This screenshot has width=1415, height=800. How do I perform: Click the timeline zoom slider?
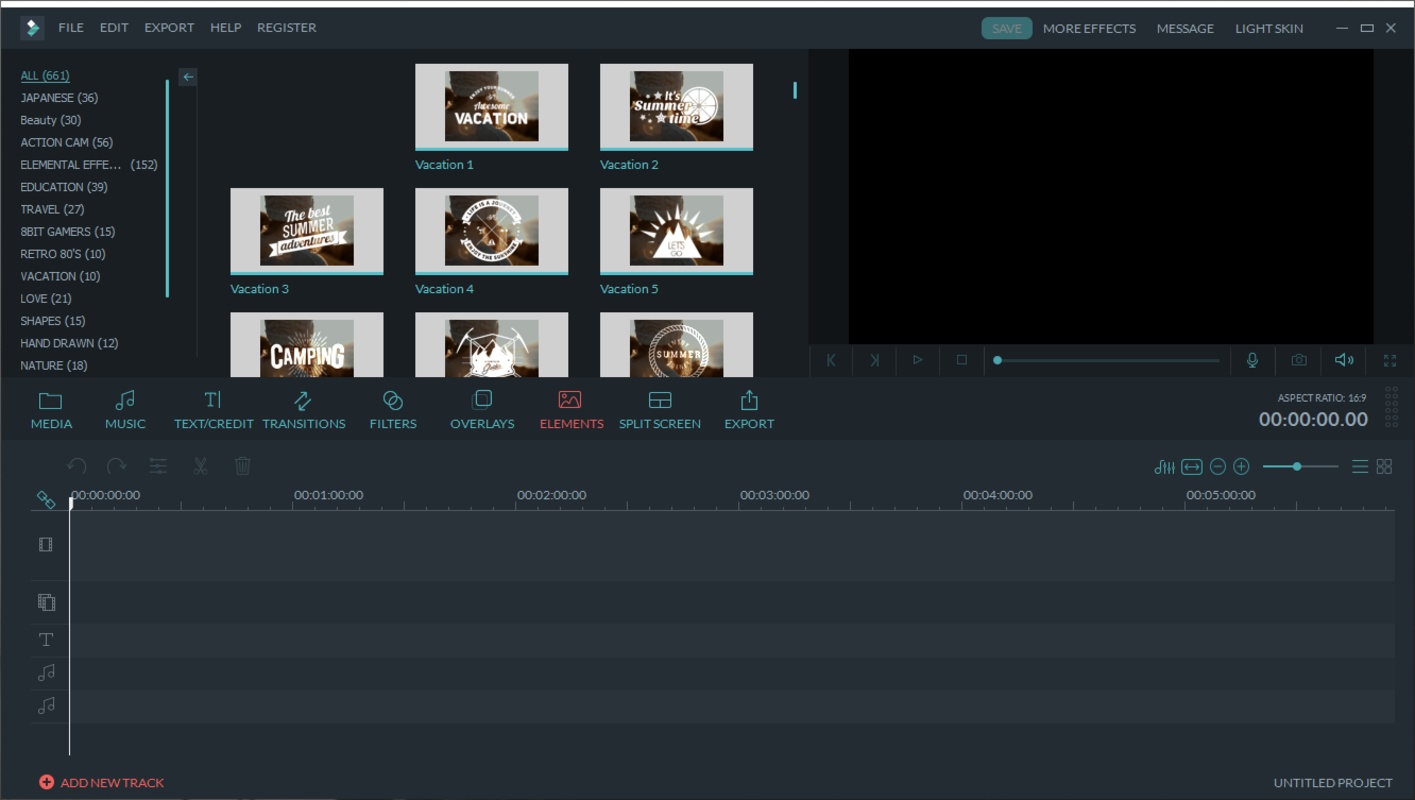1297,467
